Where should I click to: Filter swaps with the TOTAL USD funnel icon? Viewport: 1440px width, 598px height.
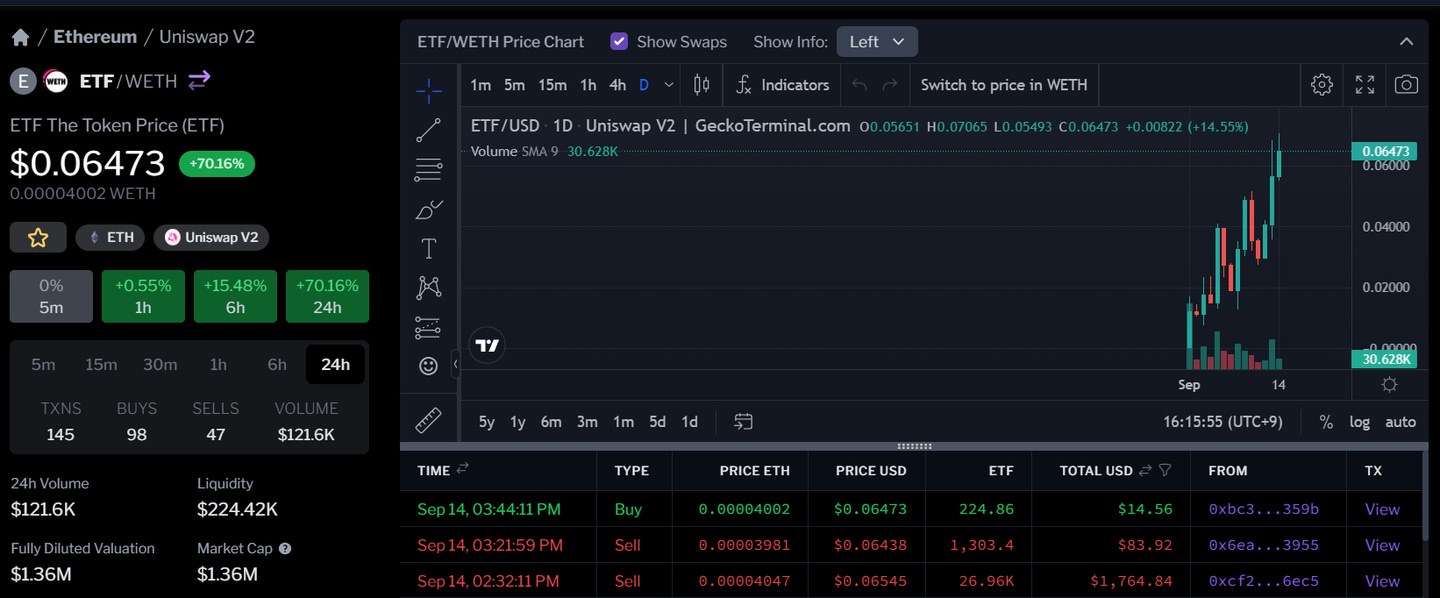coord(1165,470)
